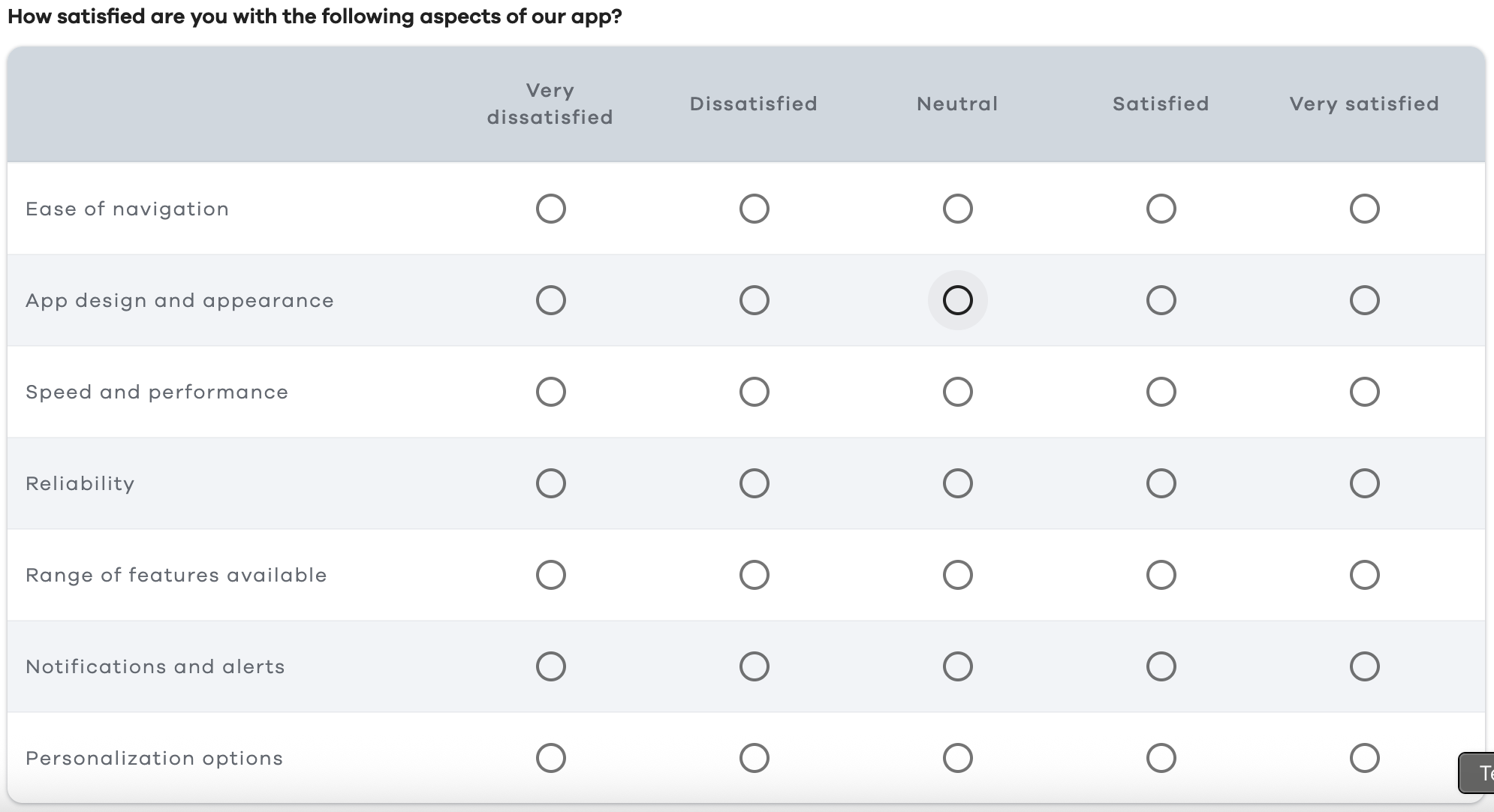Select Very dissatisfied for Speed and performance
The height and width of the screenshot is (812, 1494).
[551, 391]
